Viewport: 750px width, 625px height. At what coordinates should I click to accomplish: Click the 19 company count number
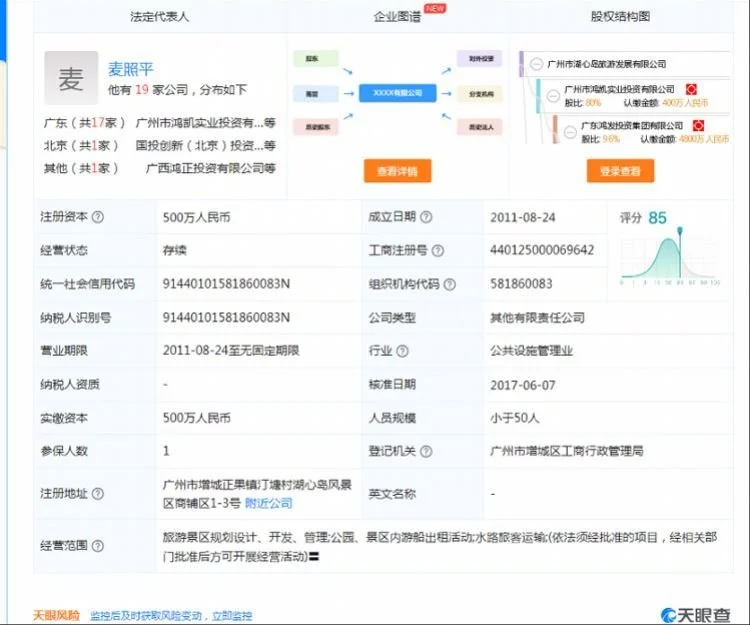[x=142, y=89]
